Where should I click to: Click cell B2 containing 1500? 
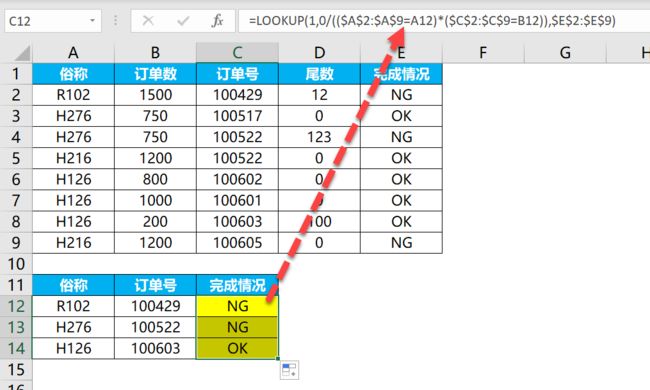pos(155,95)
